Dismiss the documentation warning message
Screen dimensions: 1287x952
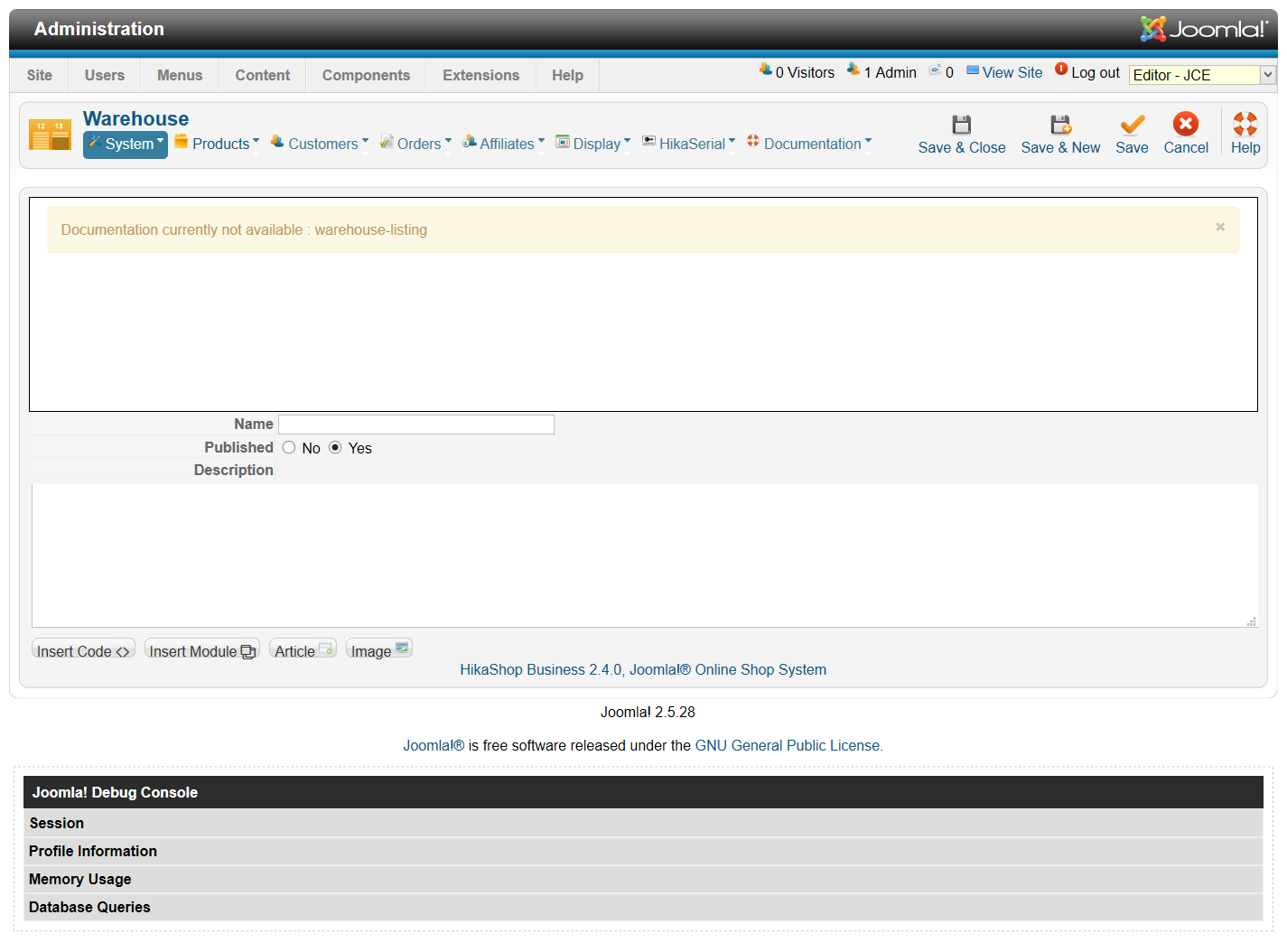pos(1220,227)
